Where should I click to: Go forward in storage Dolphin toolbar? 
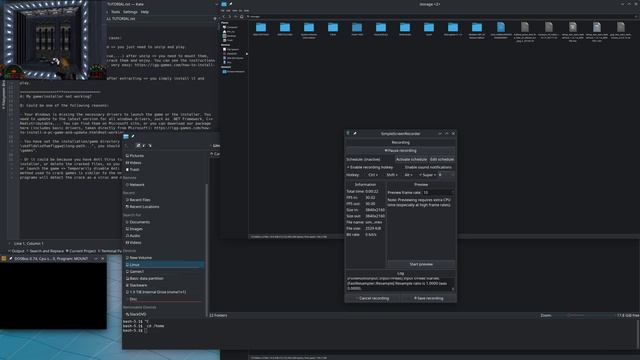coord(229,16)
